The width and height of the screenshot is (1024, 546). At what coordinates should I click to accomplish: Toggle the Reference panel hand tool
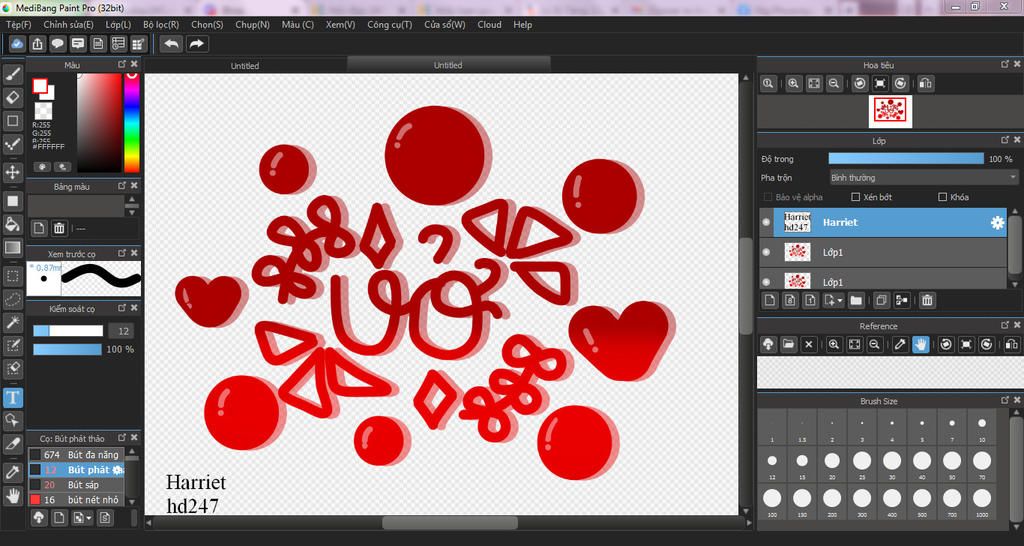[x=920, y=344]
